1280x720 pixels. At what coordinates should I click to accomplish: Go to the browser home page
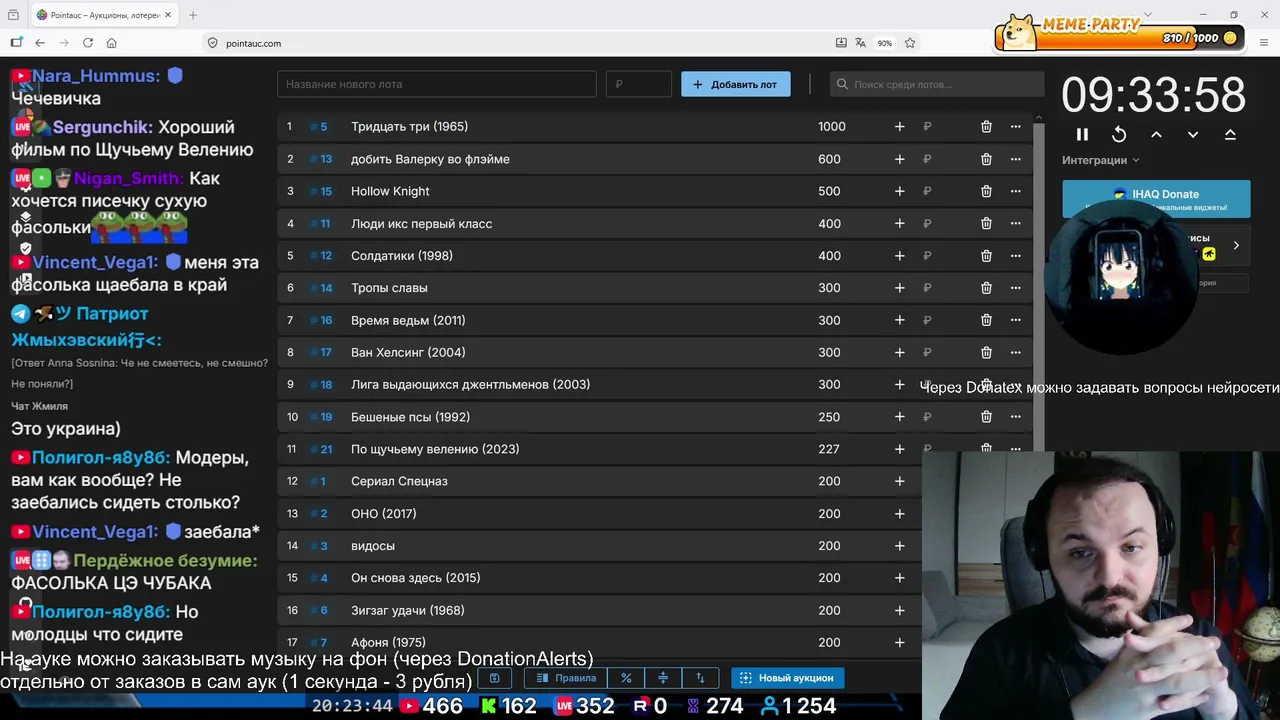(112, 43)
